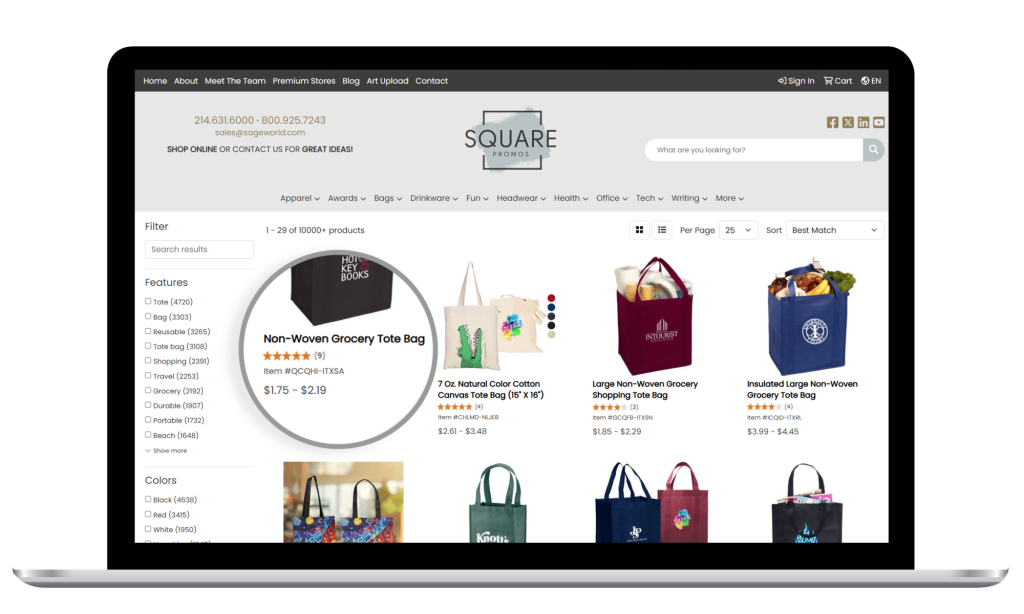Enable the Grocery (2192) filter
1024x614 pixels.
pyautogui.click(x=148, y=390)
